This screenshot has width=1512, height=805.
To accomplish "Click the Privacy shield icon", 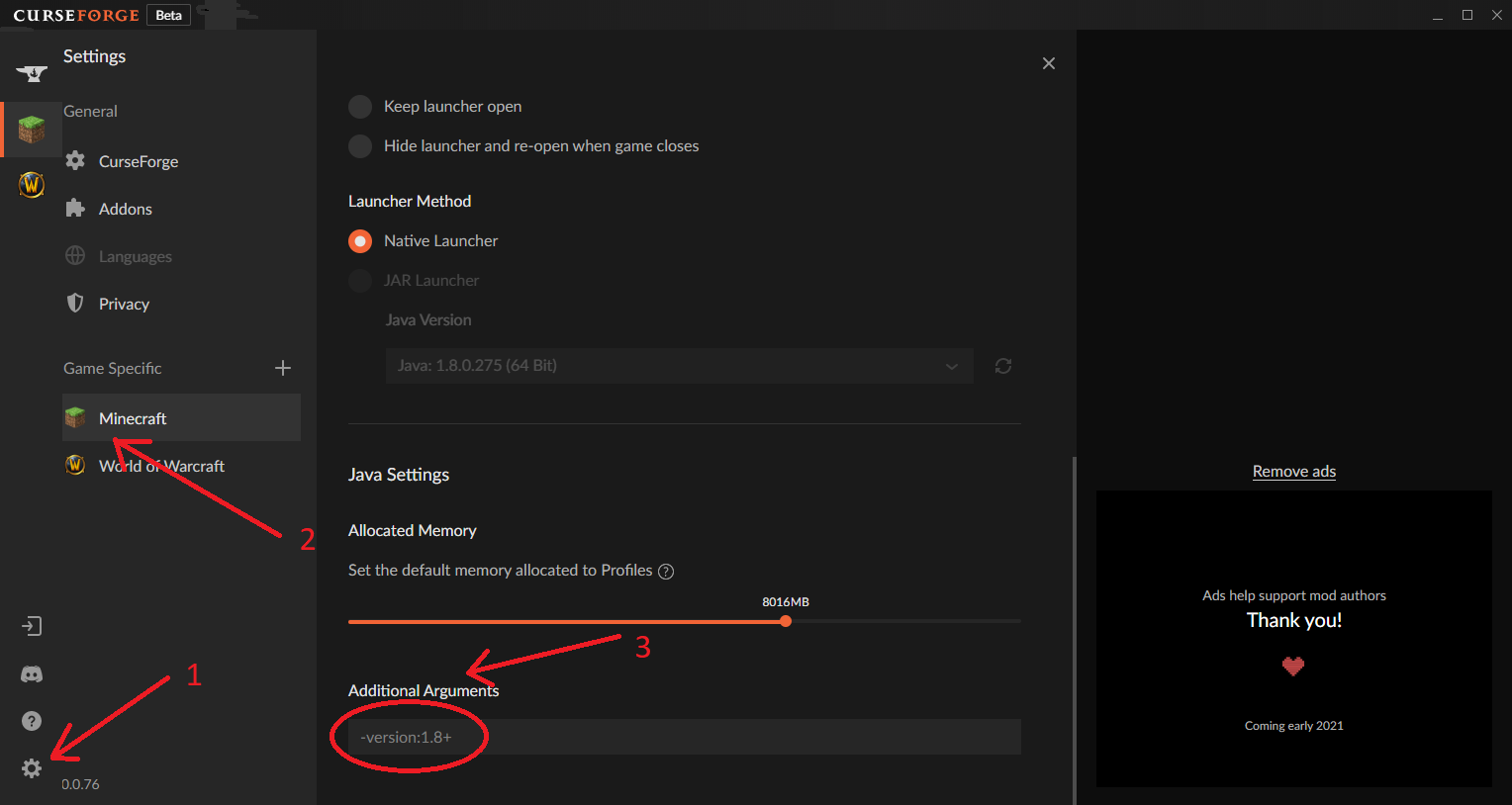I will [x=75, y=303].
